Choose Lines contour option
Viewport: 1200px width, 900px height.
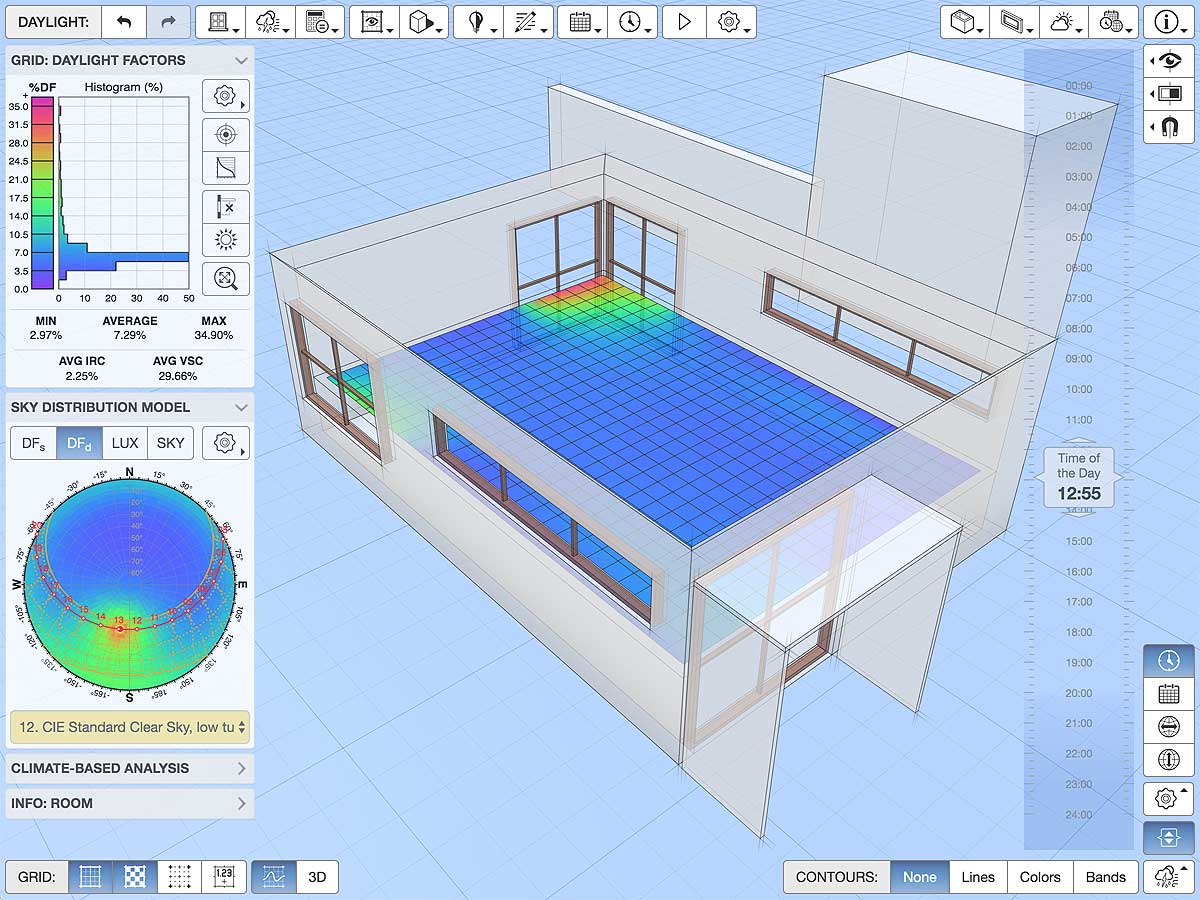pos(977,877)
